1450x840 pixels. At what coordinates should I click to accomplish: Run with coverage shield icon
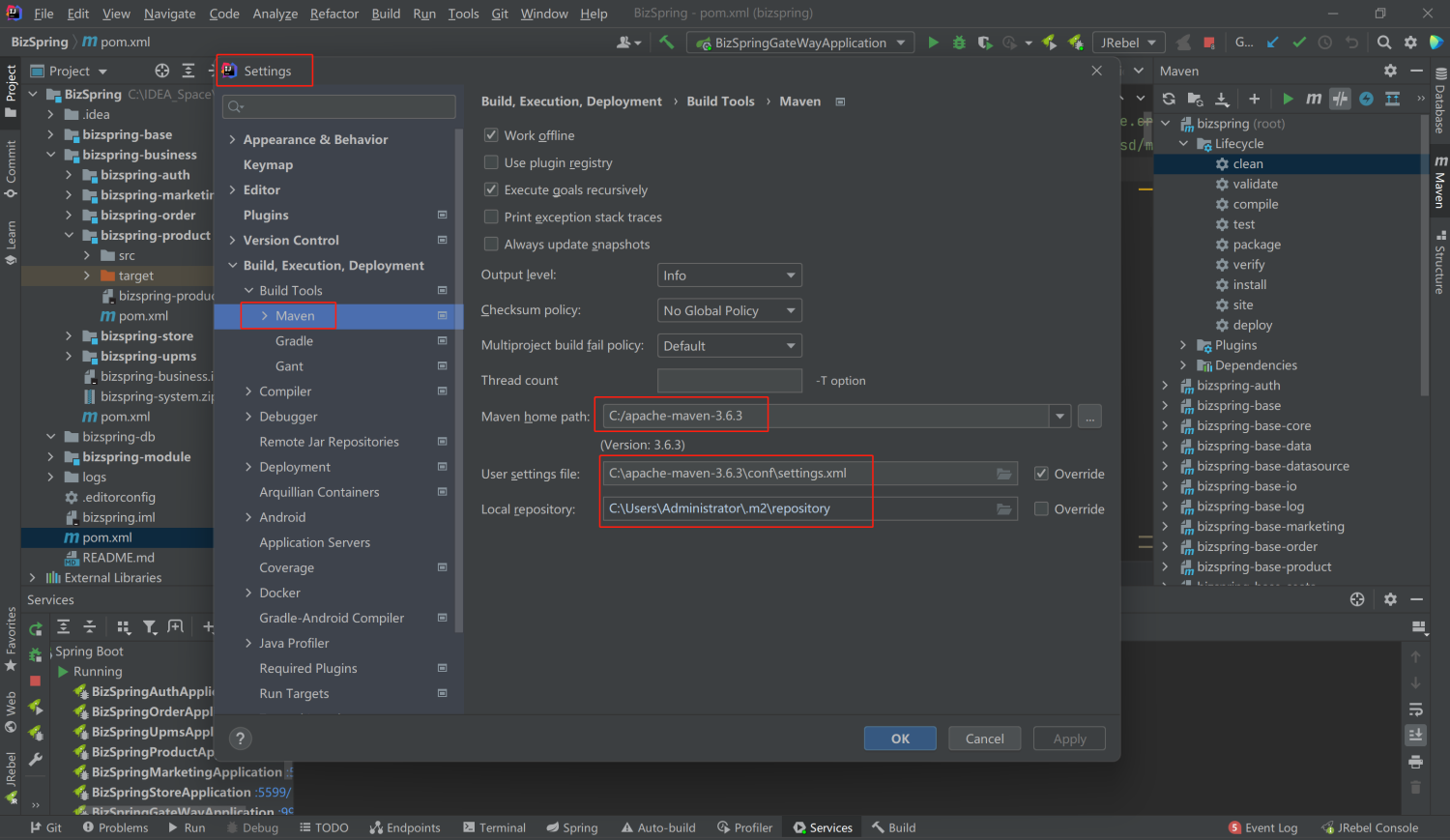[985, 43]
